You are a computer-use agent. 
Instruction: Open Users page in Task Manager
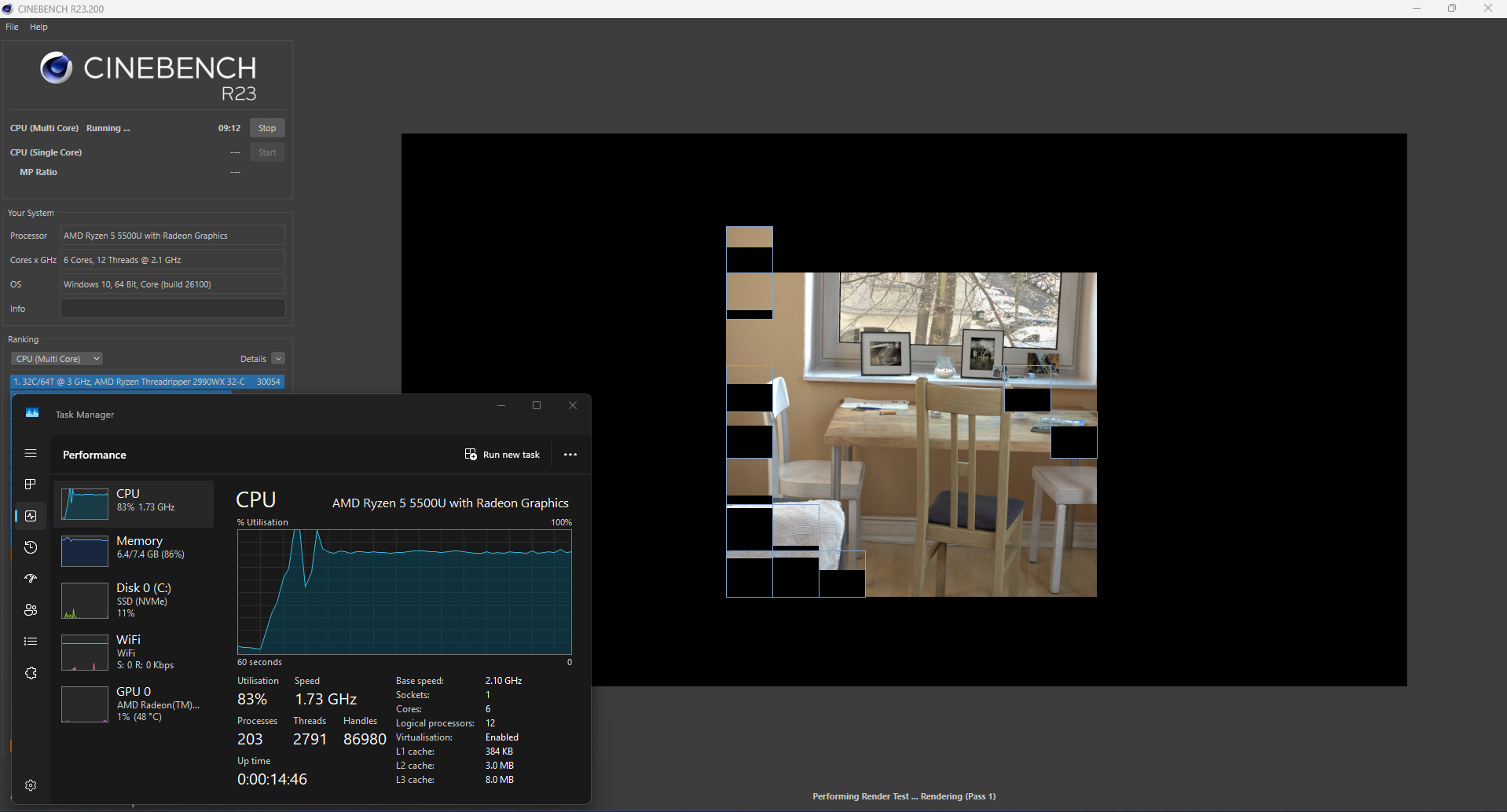coord(31,610)
